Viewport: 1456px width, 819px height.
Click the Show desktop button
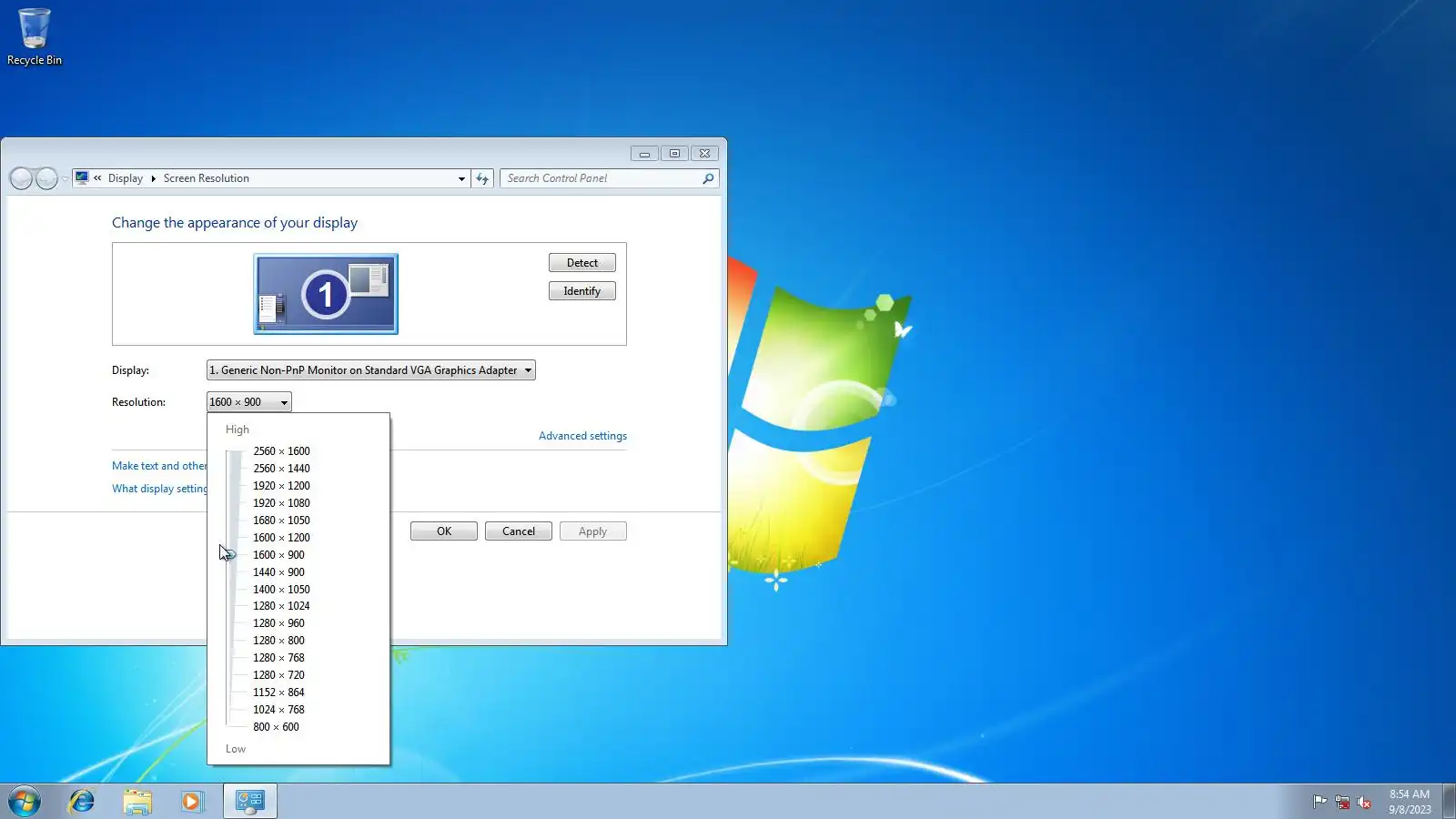pos(1450,802)
